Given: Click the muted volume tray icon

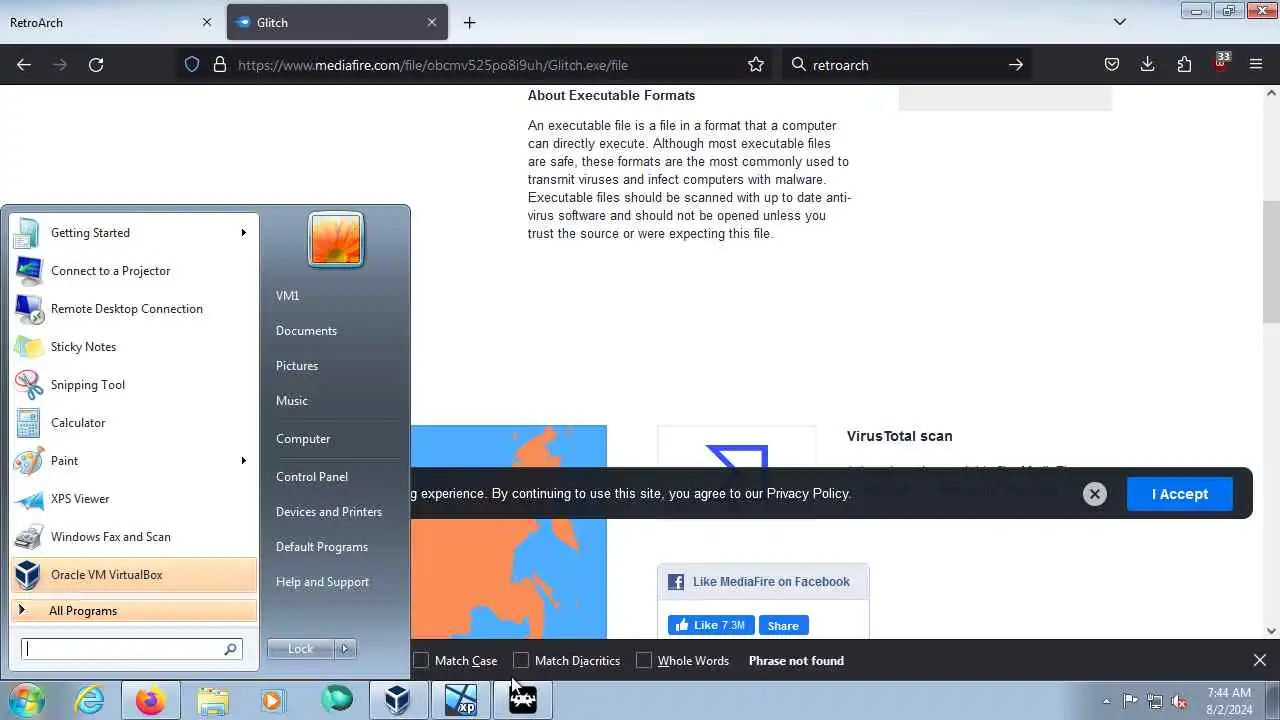Looking at the screenshot, I should point(1180,701).
